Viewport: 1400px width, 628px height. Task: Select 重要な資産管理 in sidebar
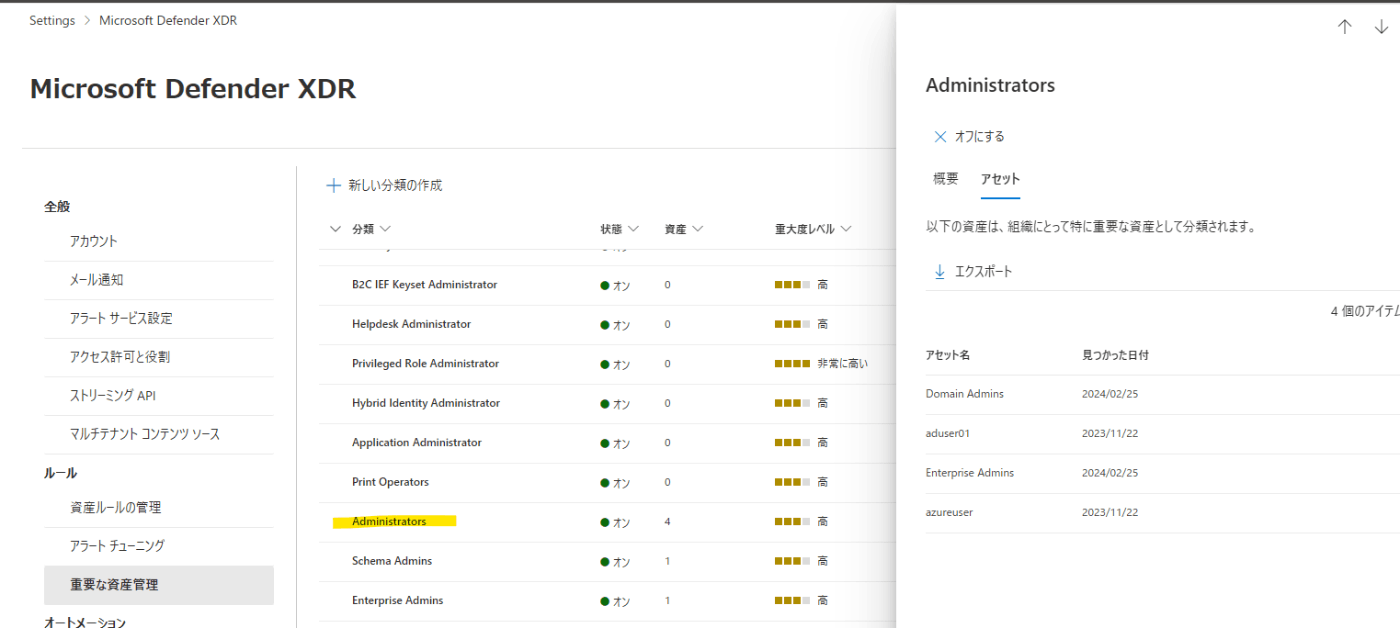159,585
